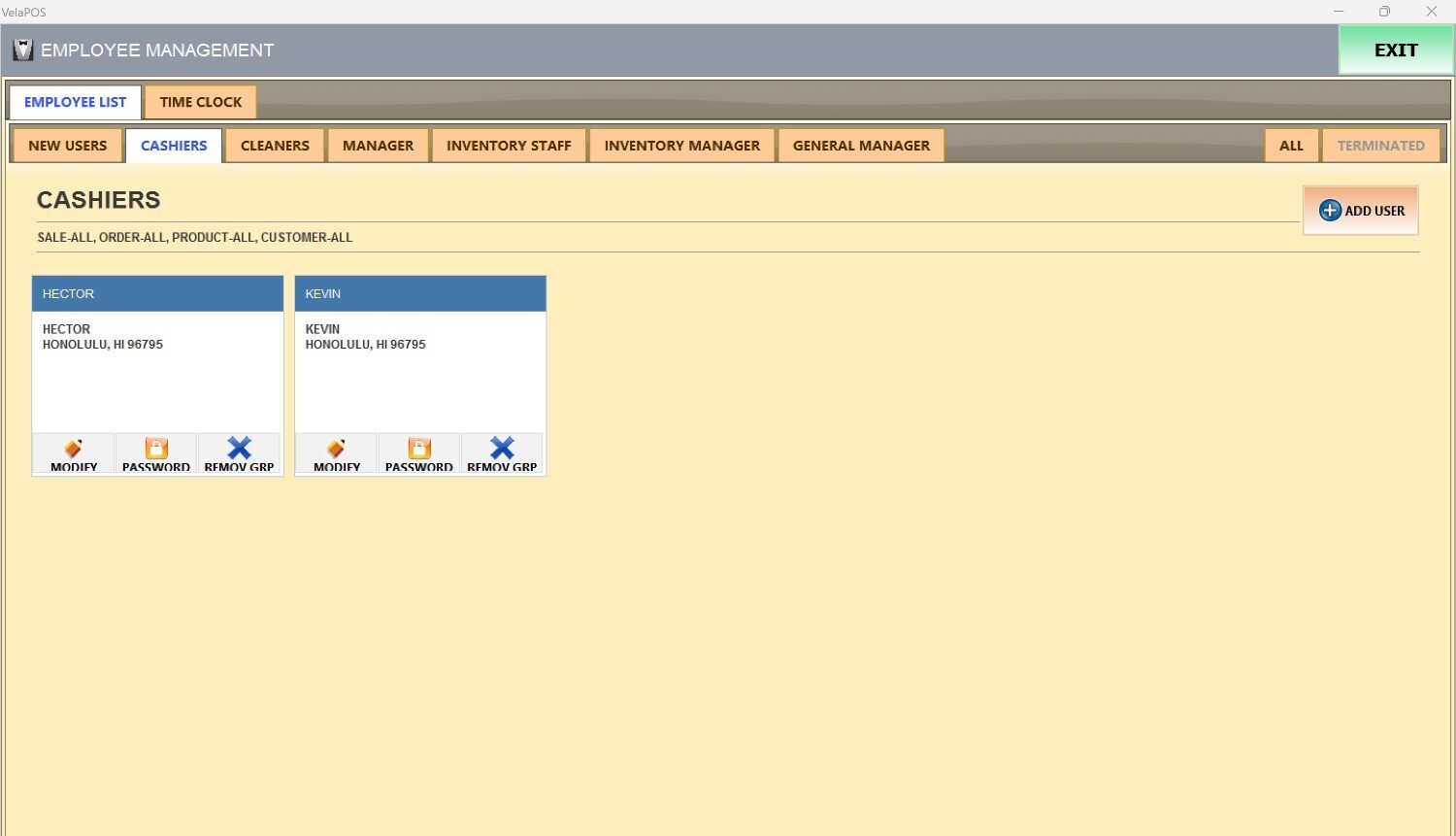Switch to the Time Clock tab
This screenshot has height=836, width=1456.
tap(201, 102)
